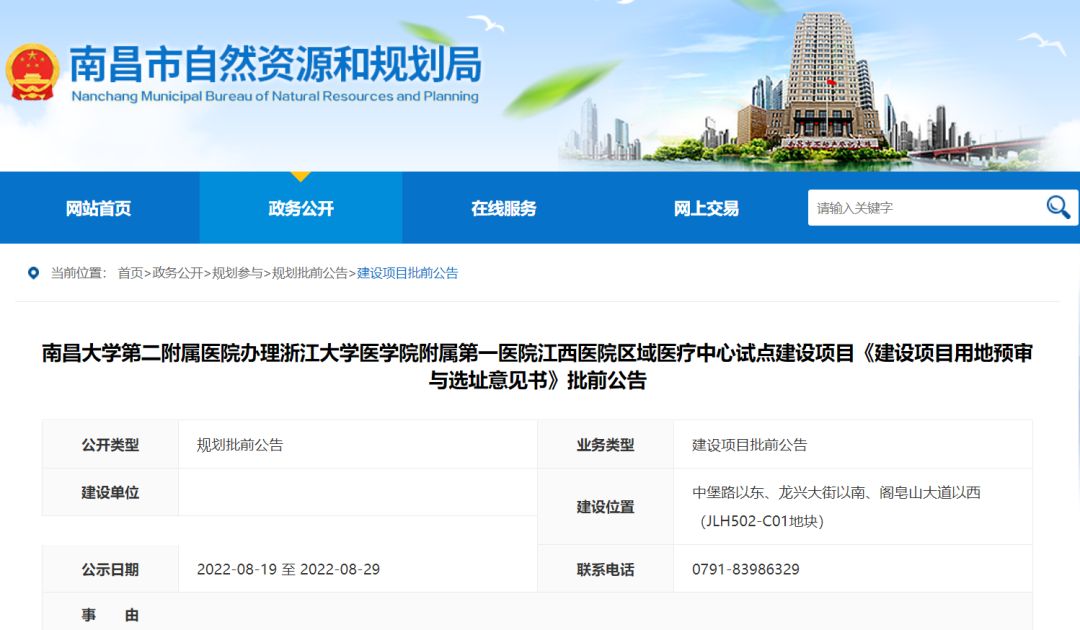Image resolution: width=1080 pixels, height=630 pixels.
Task: Select the 2022-08-19 至 2022-08-29 date range
Action: coord(288,569)
